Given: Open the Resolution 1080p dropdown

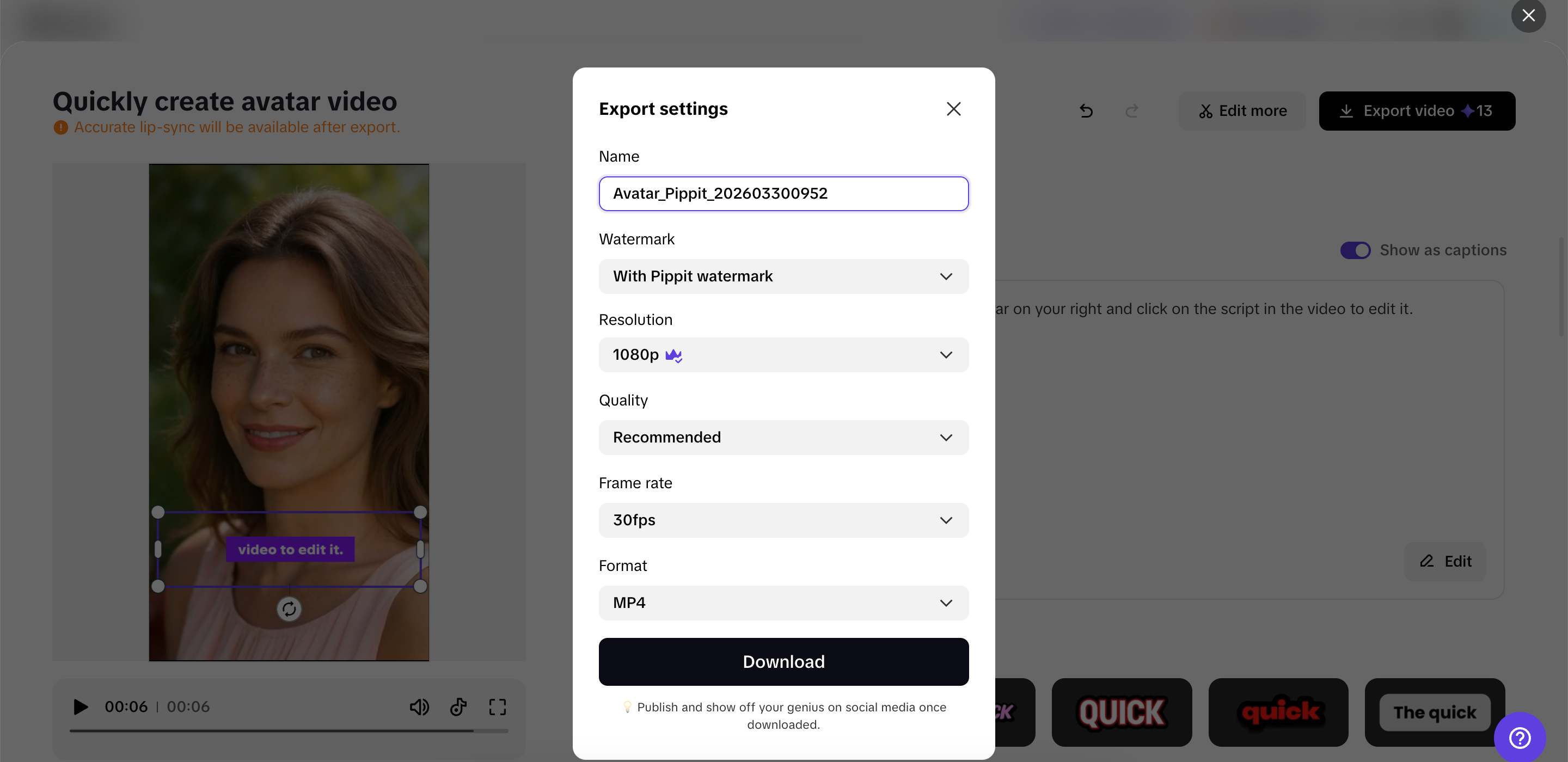Looking at the screenshot, I should tap(783, 355).
